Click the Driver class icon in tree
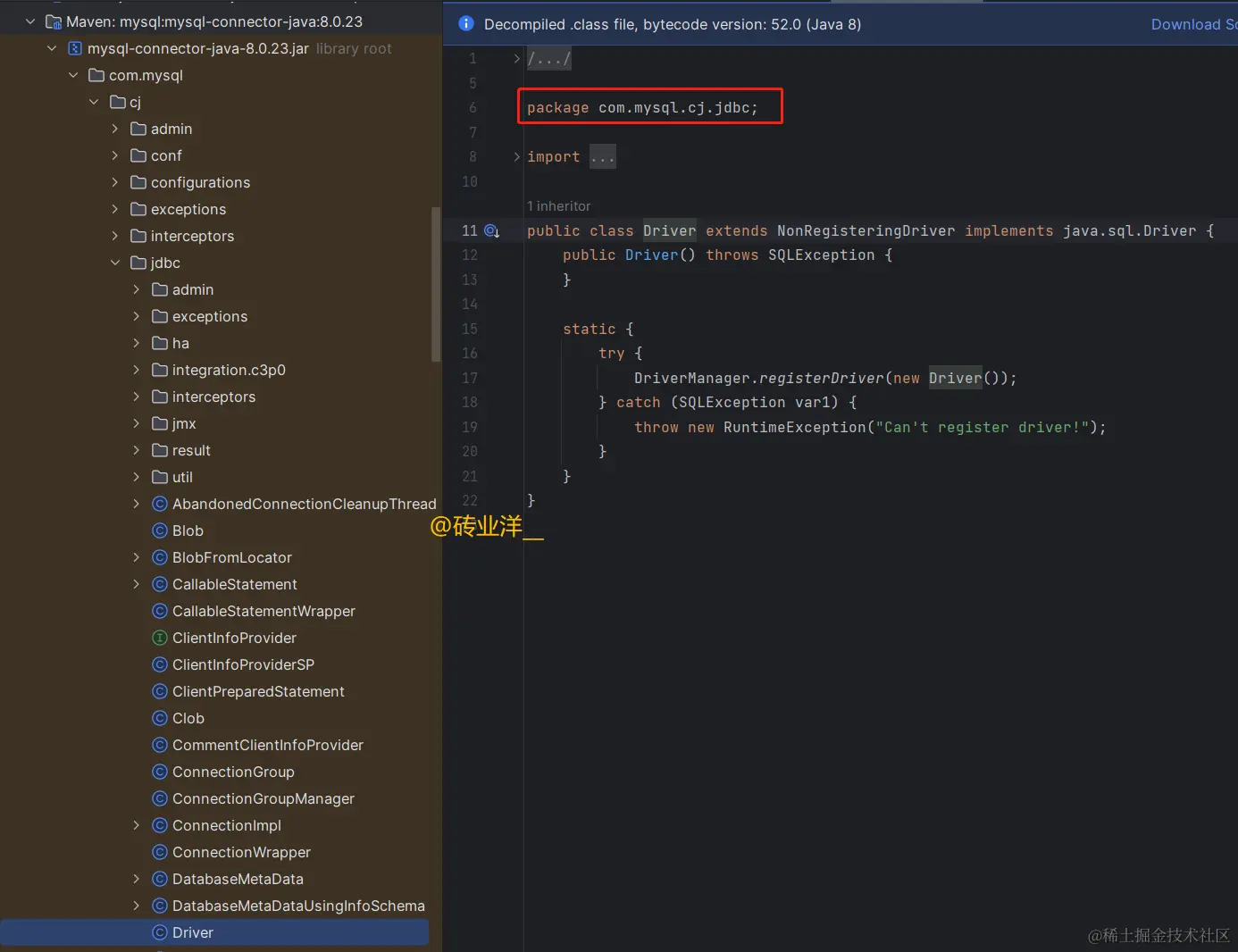 [160, 932]
